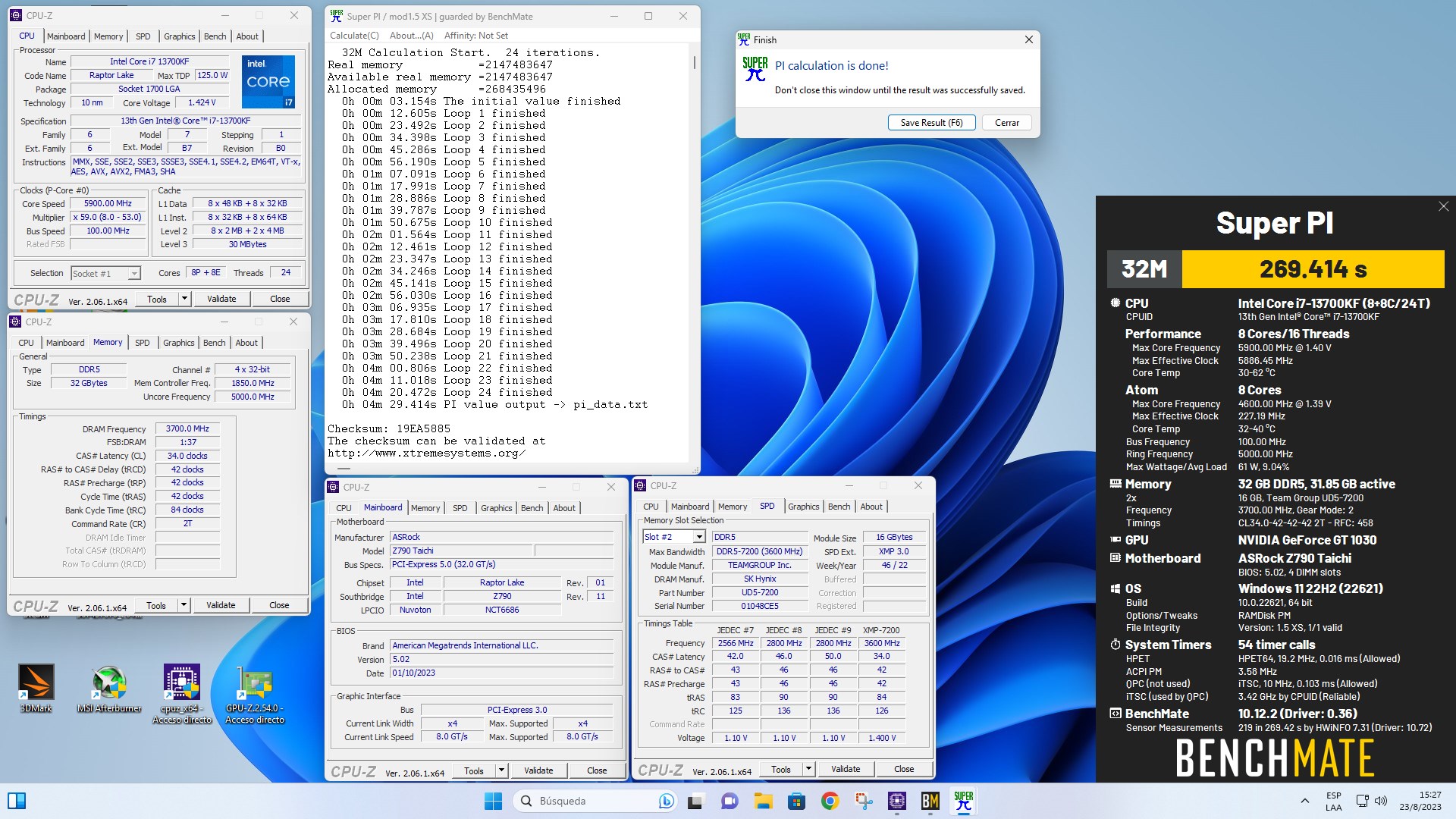Close the BenchMate Super PI result panel
The height and width of the screenshot is (819, 1456).
click(1443, 206)
